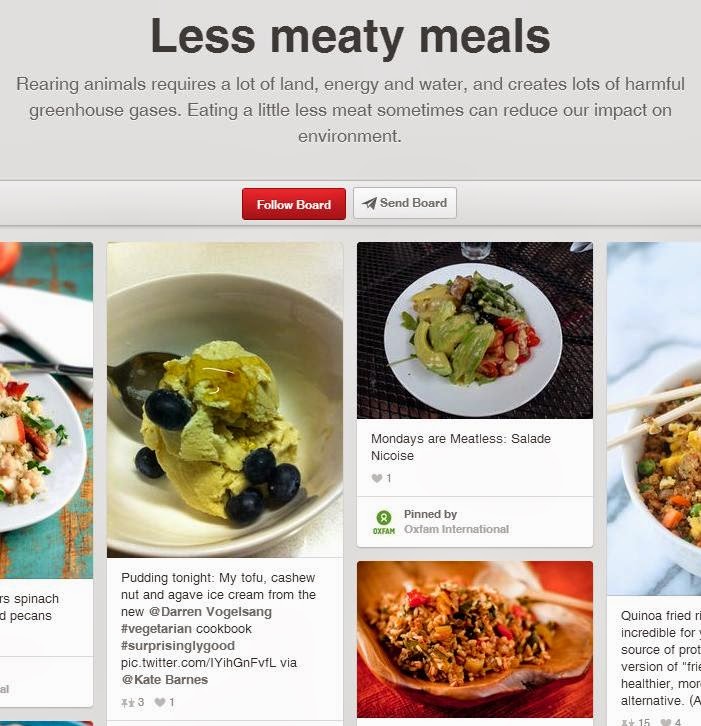The height and width of the screenshot is (726, 701).
Task: Open the quinoa fried rice photo
Action: tap(654, 419)
